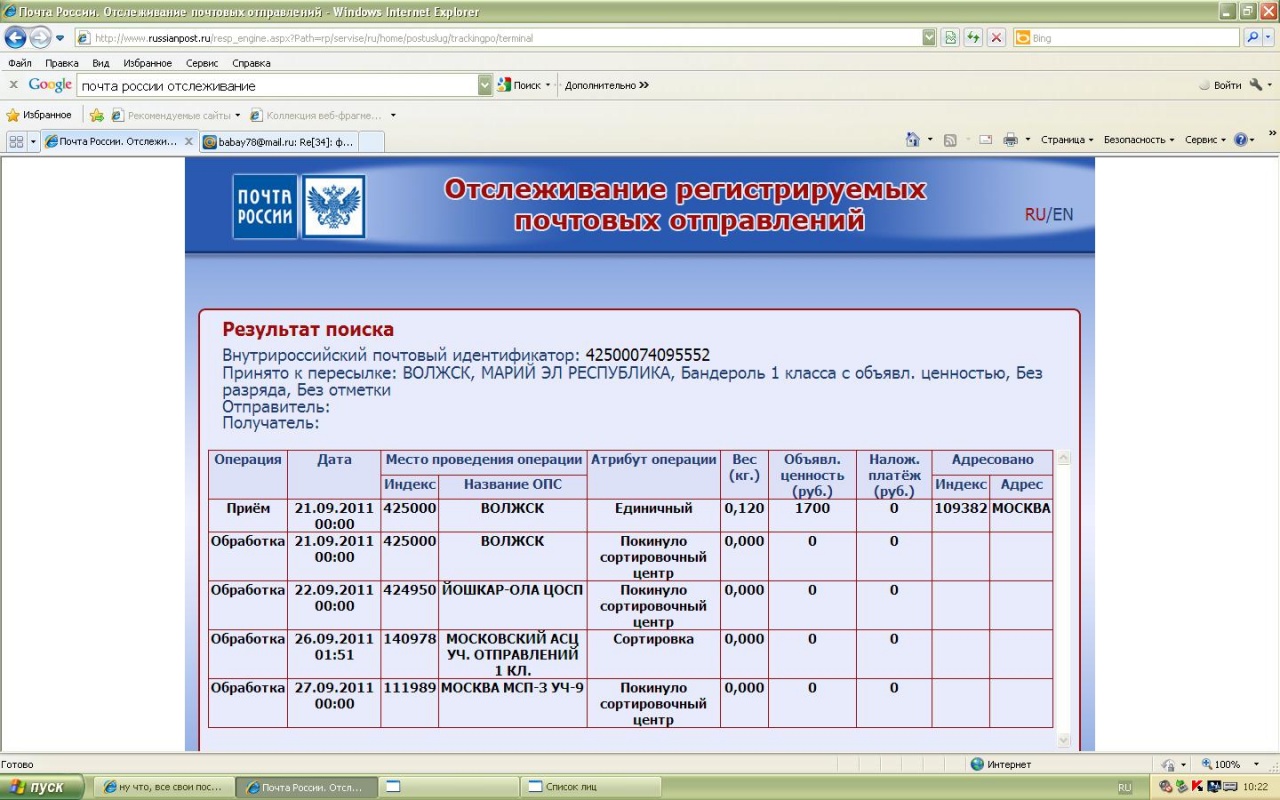Open the Избранное menu
This screenshot has width=1280, height=800.
147,63
